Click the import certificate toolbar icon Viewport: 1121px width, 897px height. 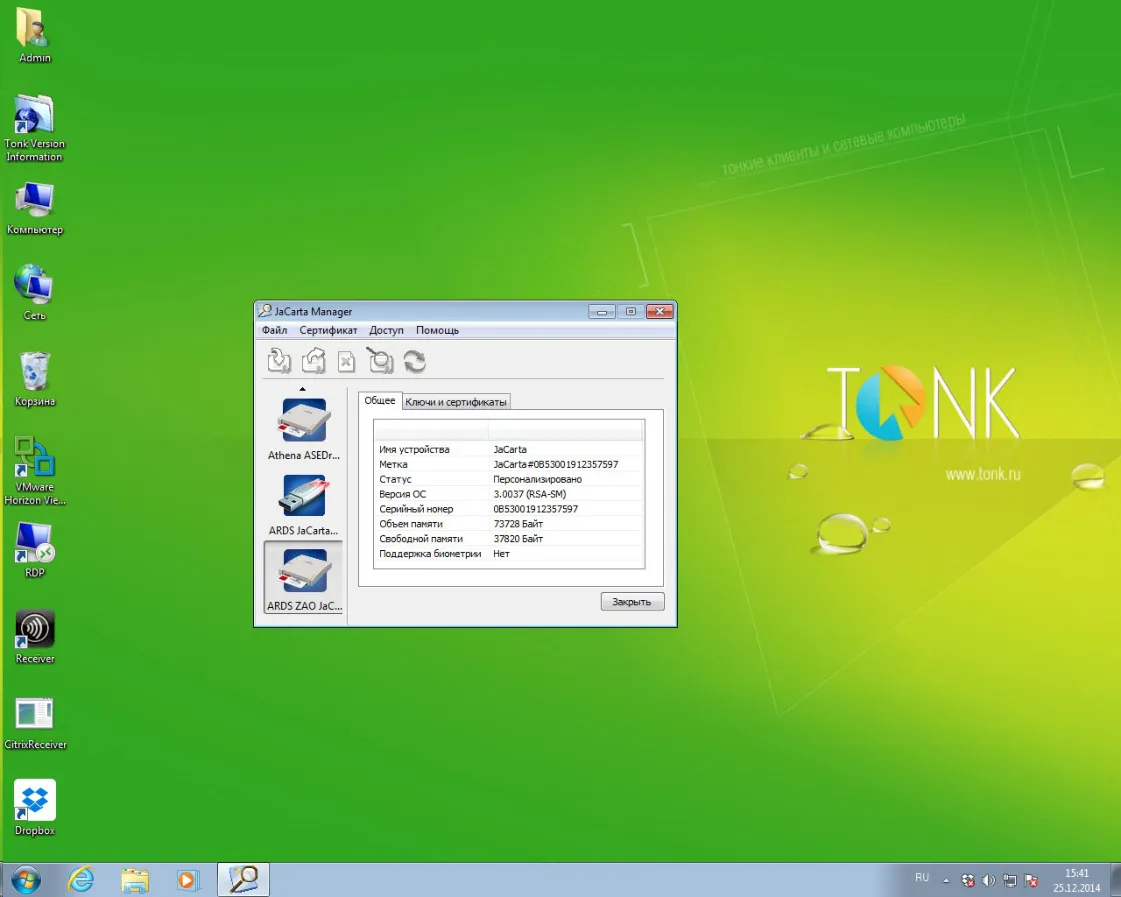tap(279, 361)
